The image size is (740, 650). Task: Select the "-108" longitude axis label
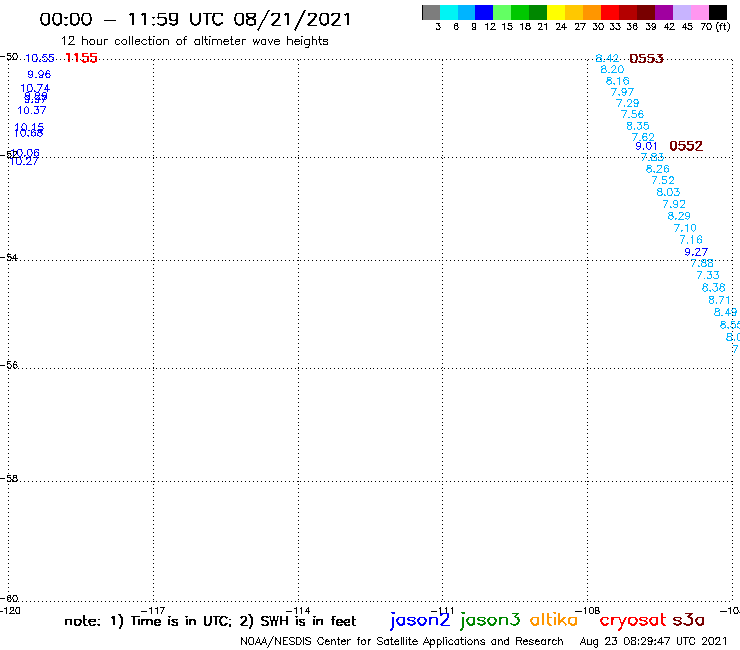tap(588, 610)
